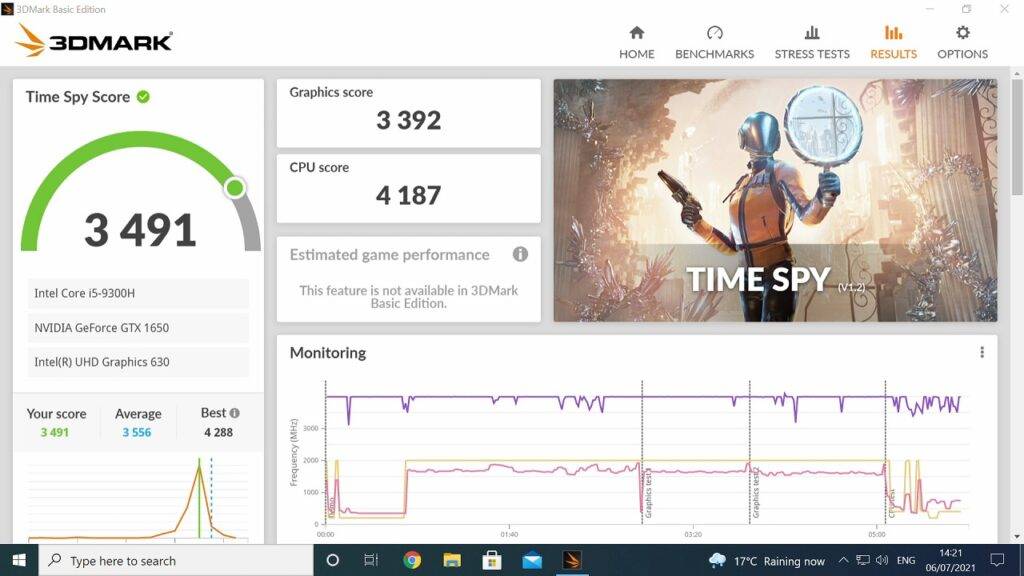Open Cortana circle icon
This screenshot has height=576, width=1024.
tap(332, 560)
